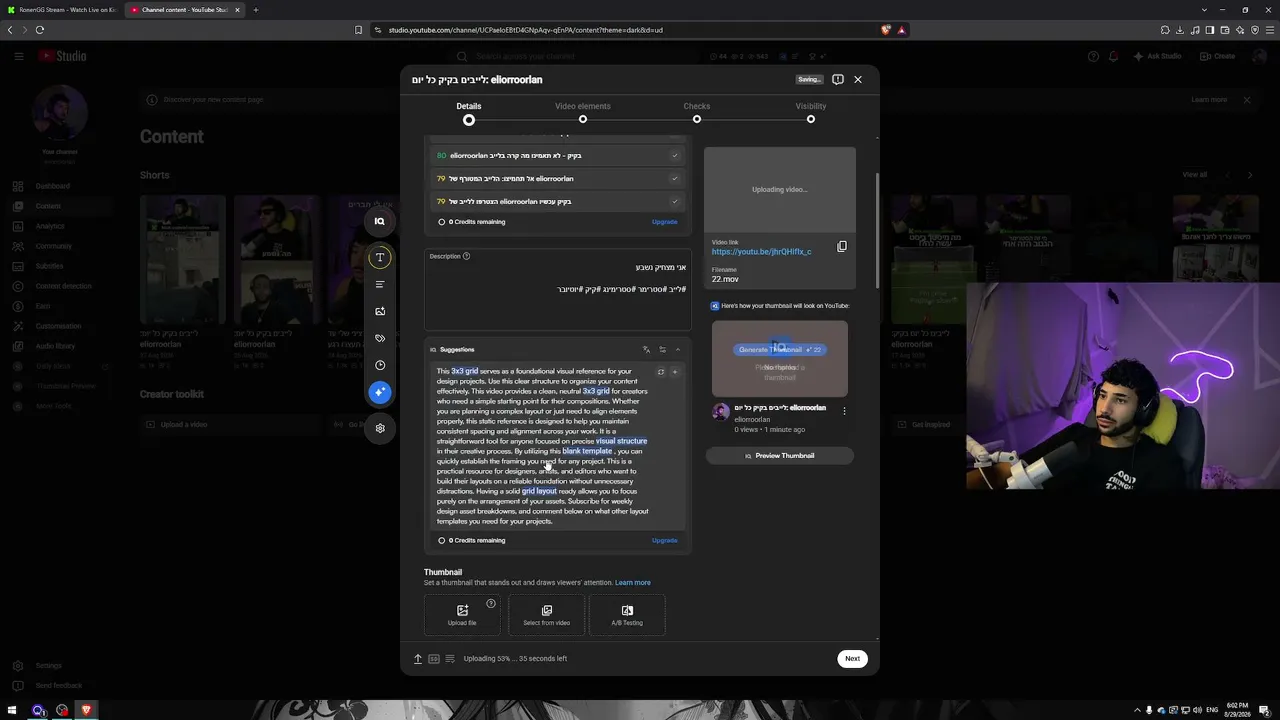
Task: Click Upgrade link under title suggestions
Action: point(664,222)
